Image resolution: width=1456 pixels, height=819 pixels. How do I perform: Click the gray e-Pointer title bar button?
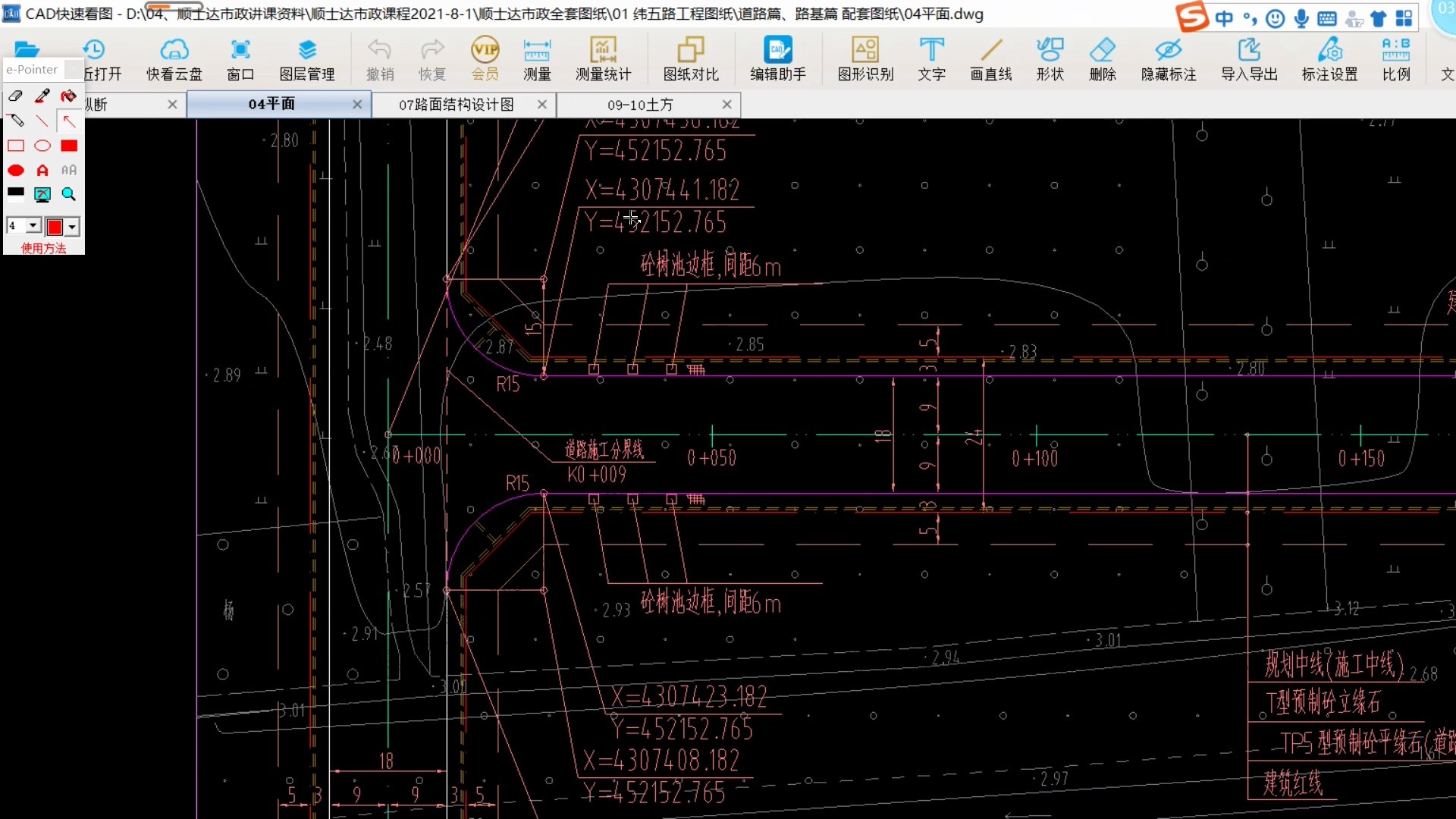pos(73,69)
